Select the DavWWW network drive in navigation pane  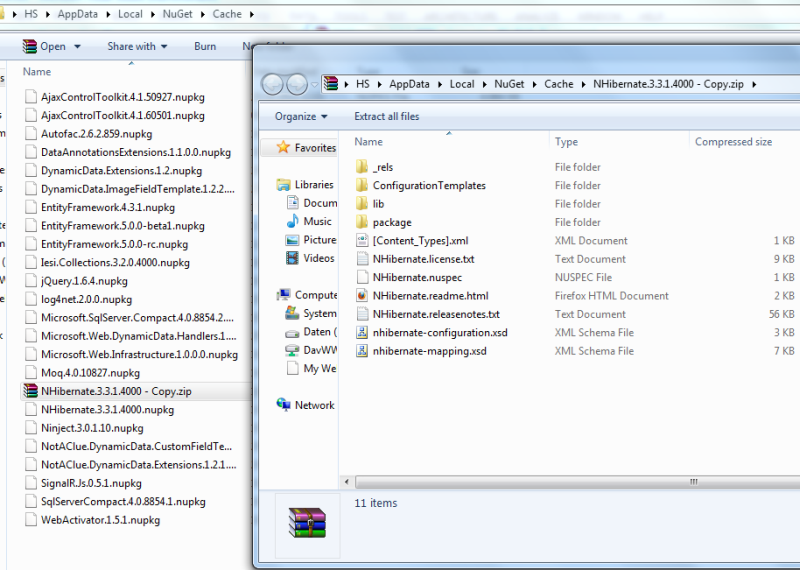pos(311,350)
